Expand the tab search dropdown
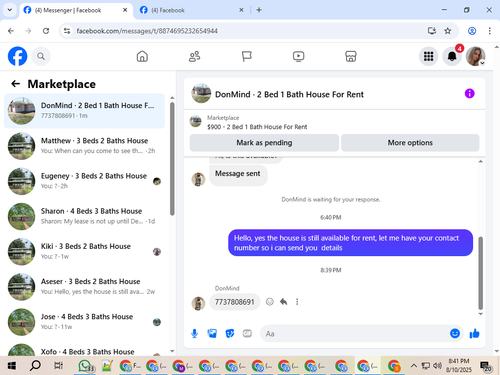 (x=10, y=10)
